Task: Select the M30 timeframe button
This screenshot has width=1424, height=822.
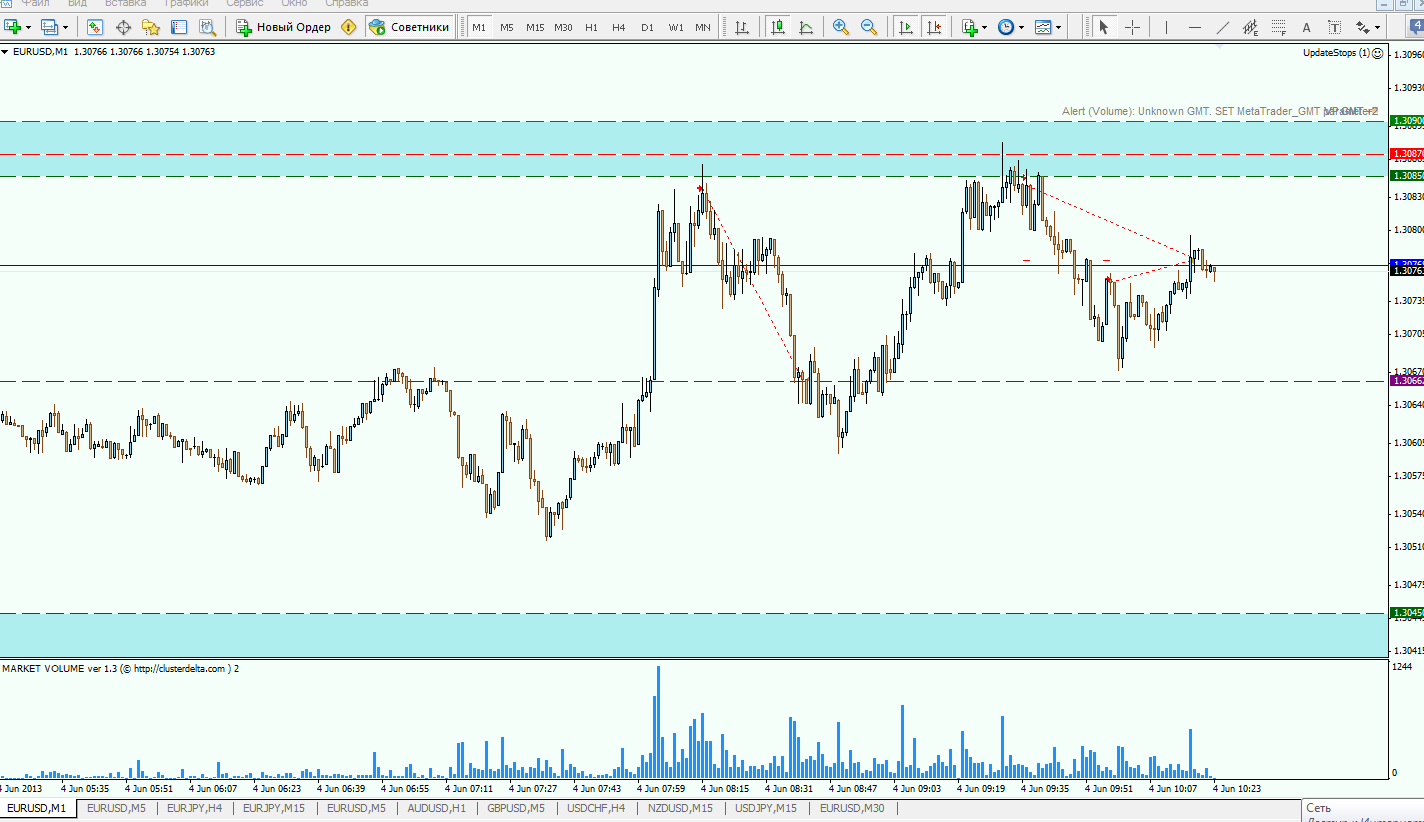Action: [x=563, y=27]
